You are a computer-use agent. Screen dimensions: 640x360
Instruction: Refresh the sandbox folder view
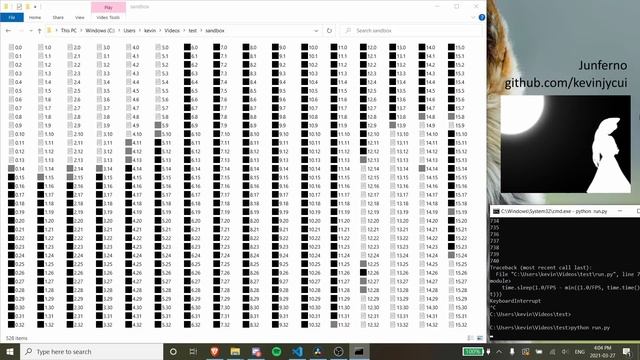(329, 31)
